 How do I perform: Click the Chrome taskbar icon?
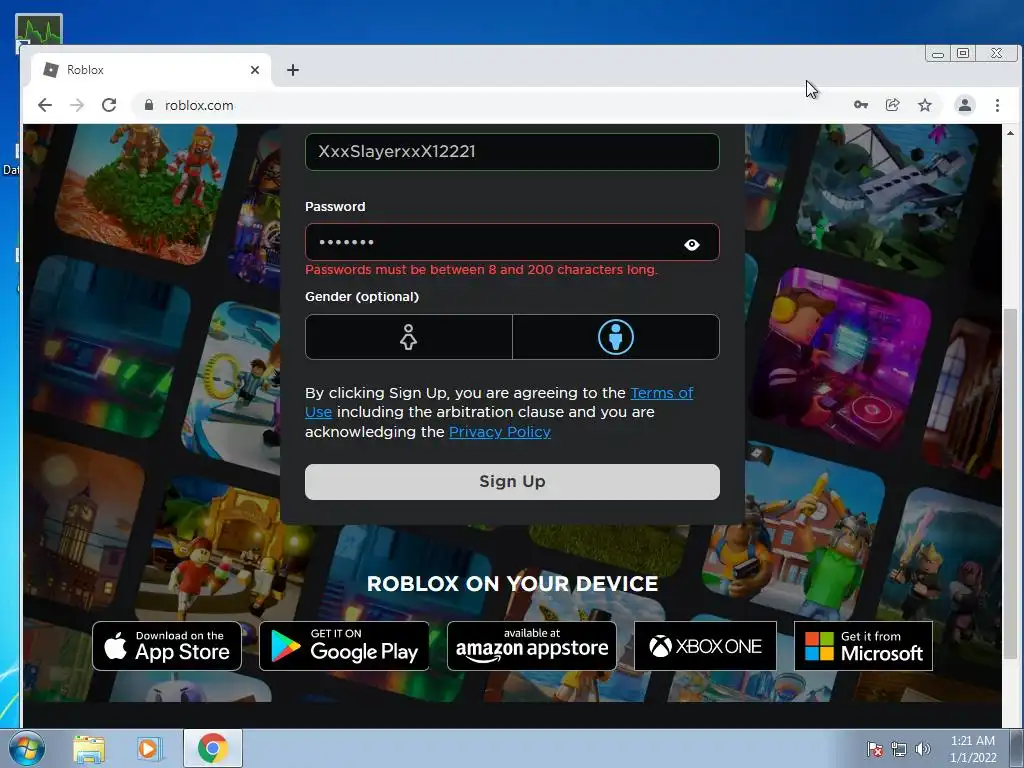212,748
